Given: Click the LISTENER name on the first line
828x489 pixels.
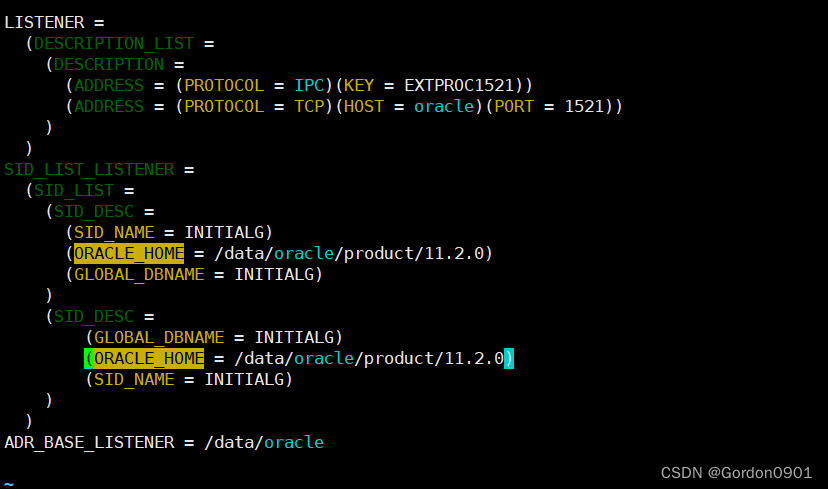Looking at the screenshot, I should point(44,23).
